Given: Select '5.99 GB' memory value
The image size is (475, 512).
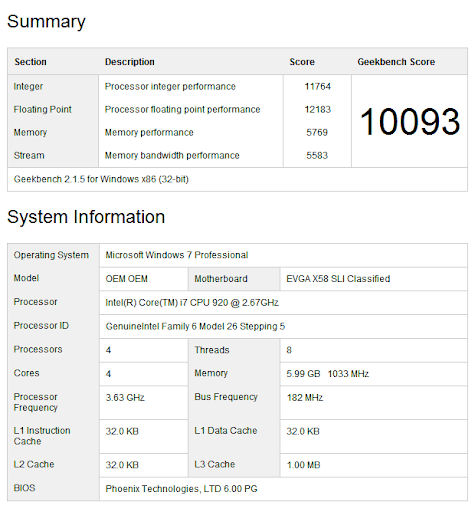Looking at the screenshot, I should pos(303,374).
